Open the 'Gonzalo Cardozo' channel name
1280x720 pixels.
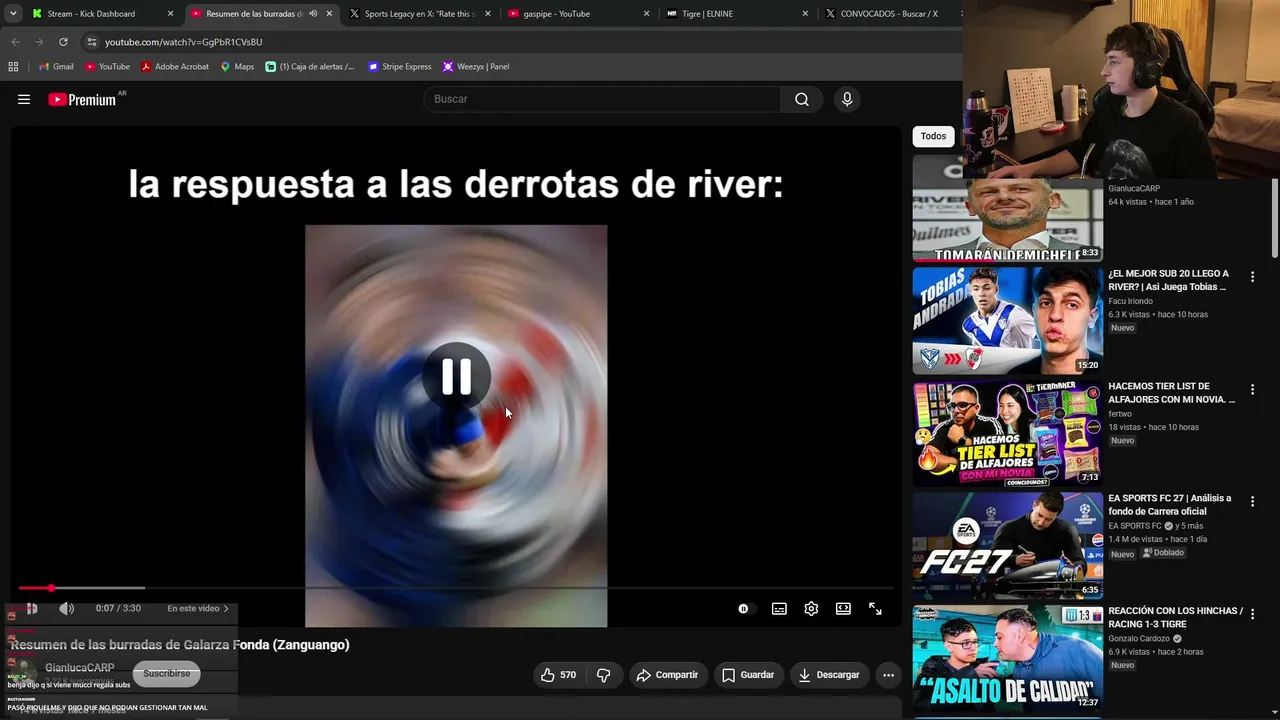[x=1141, y=638]
